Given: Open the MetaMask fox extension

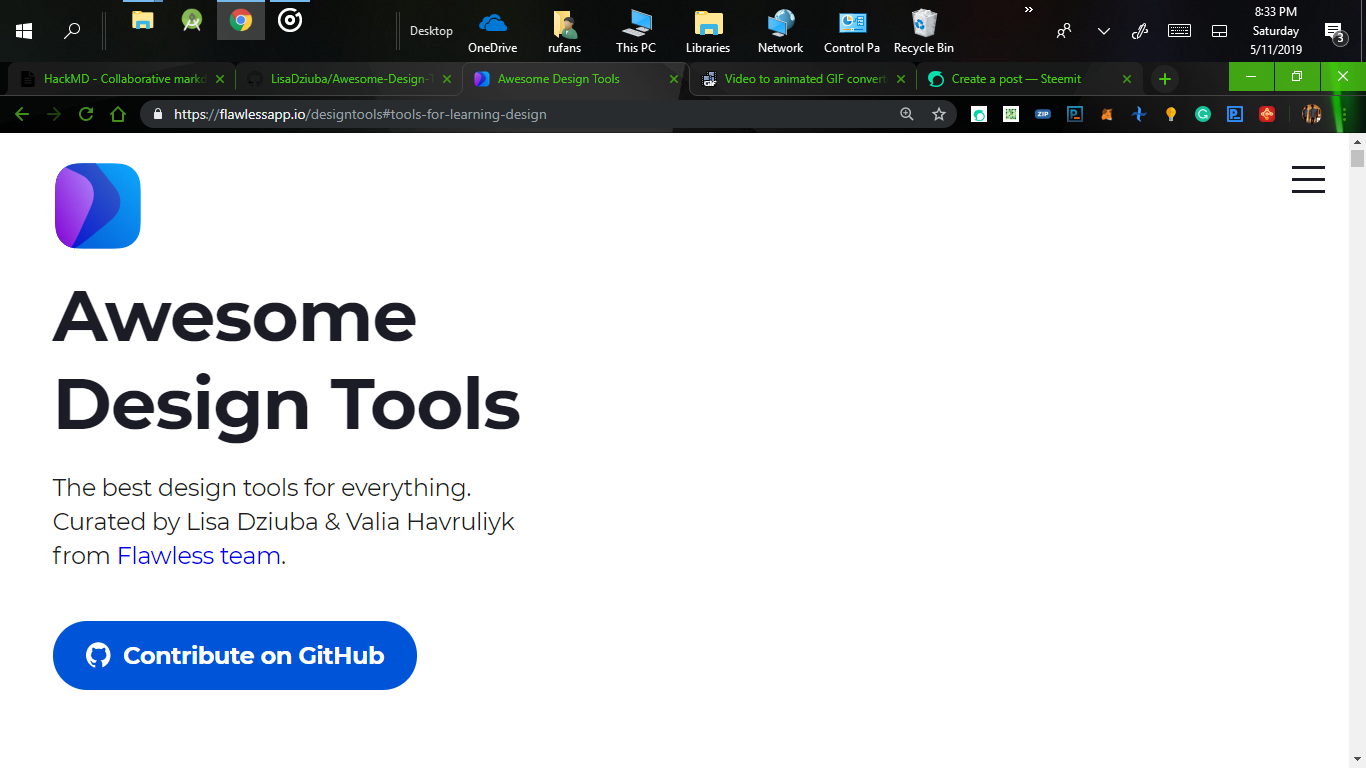Looking at the screenshot, I should click(1107, 114).
